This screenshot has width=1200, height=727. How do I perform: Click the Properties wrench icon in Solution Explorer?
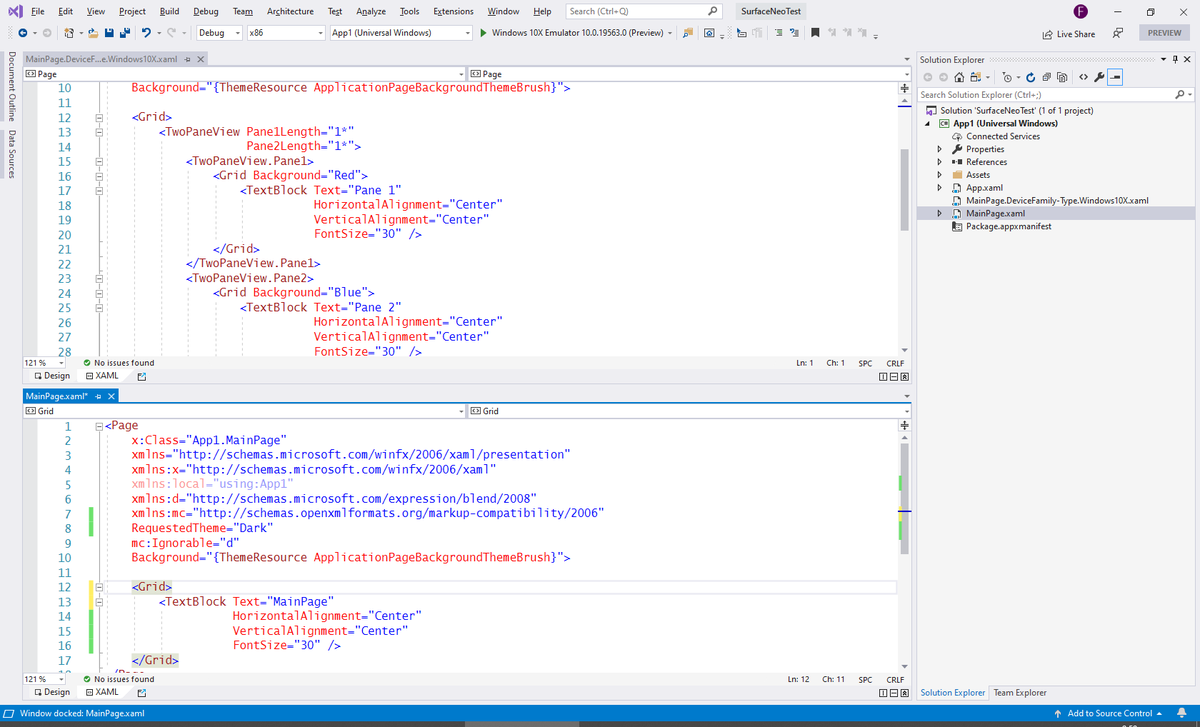[x=1098, y=76]
